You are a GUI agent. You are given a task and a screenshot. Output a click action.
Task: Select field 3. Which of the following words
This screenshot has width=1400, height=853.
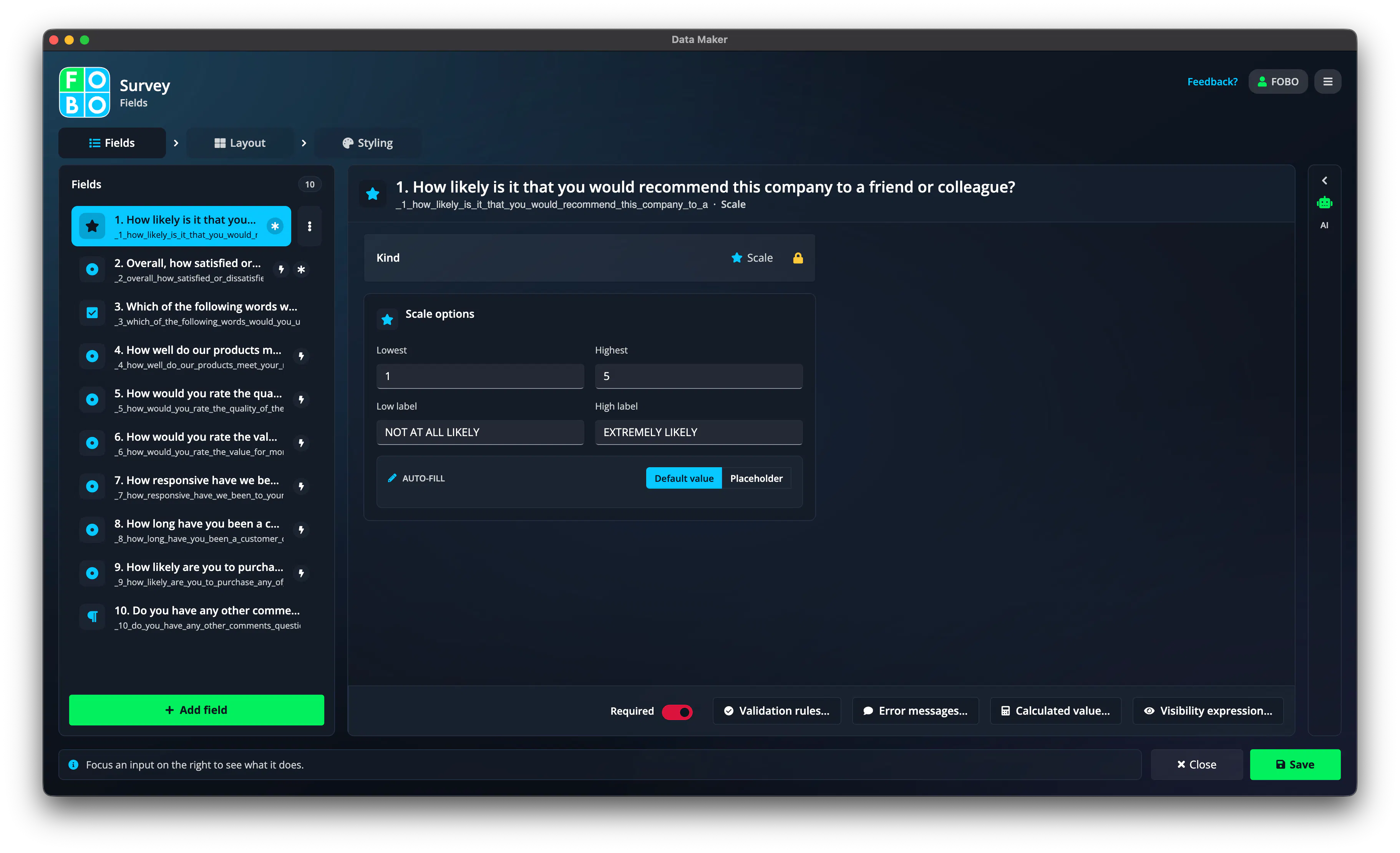click(x=197, y=313)
